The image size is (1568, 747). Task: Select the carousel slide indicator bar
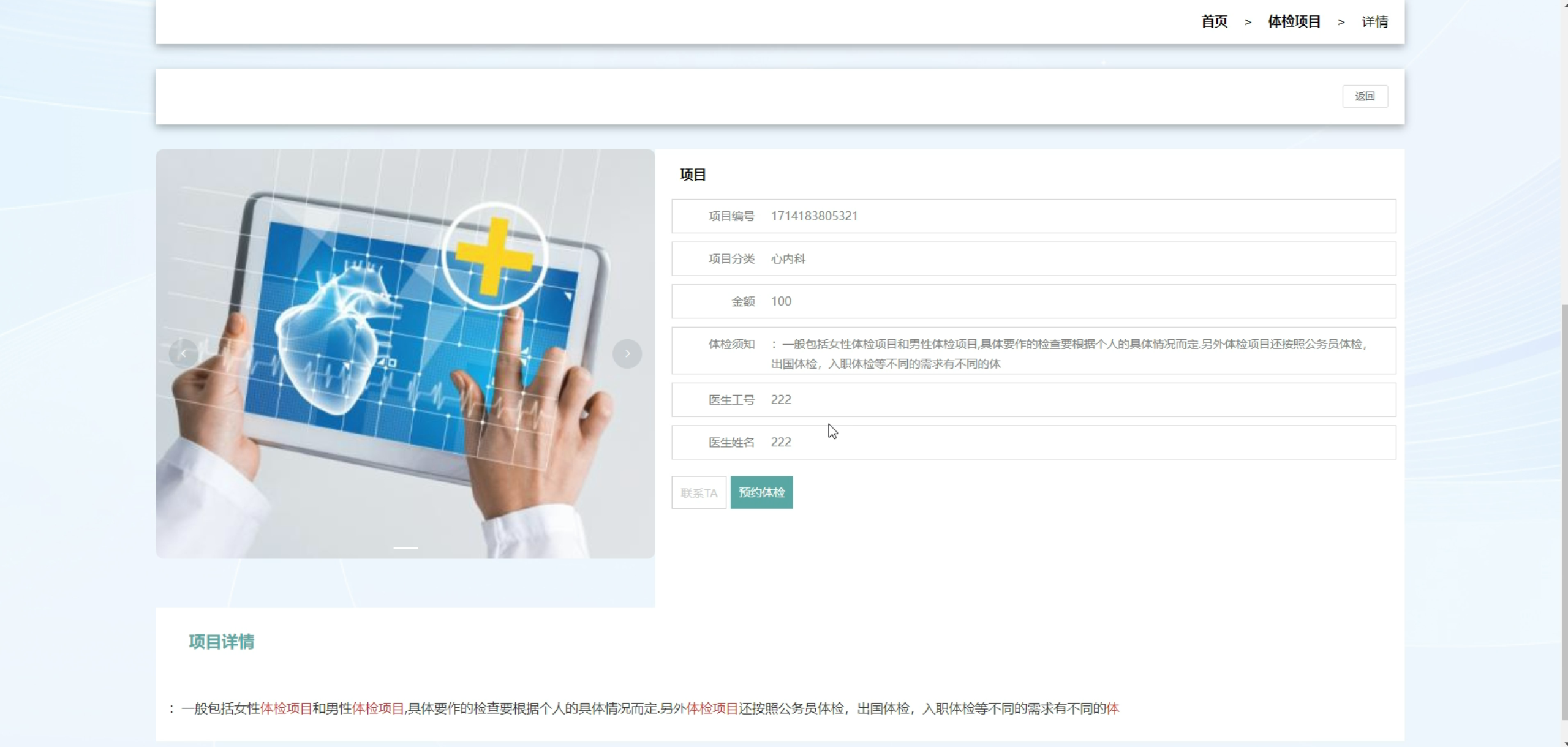pos(405,547)
